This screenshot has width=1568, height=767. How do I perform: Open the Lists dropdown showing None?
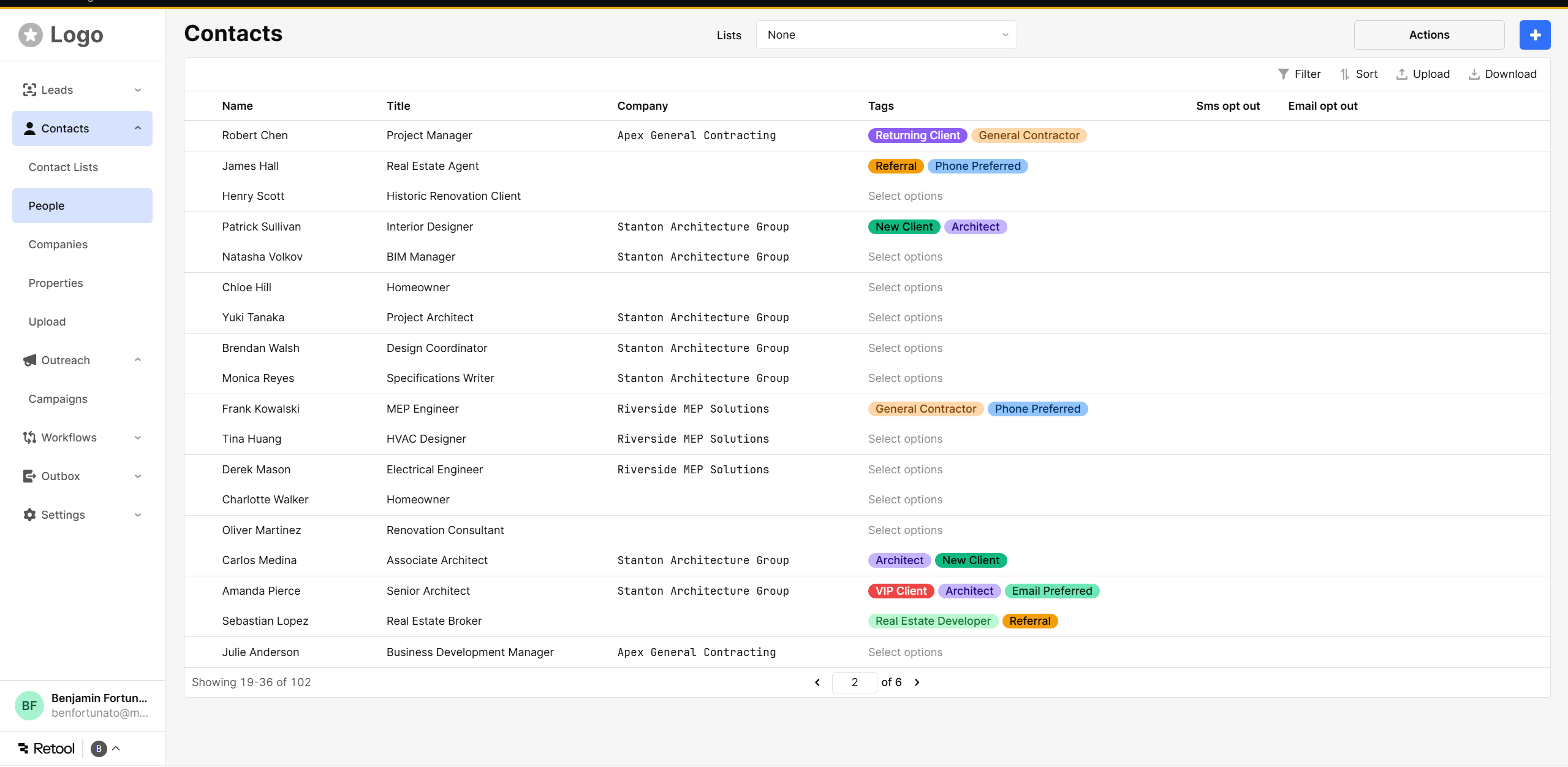[885, 35]
